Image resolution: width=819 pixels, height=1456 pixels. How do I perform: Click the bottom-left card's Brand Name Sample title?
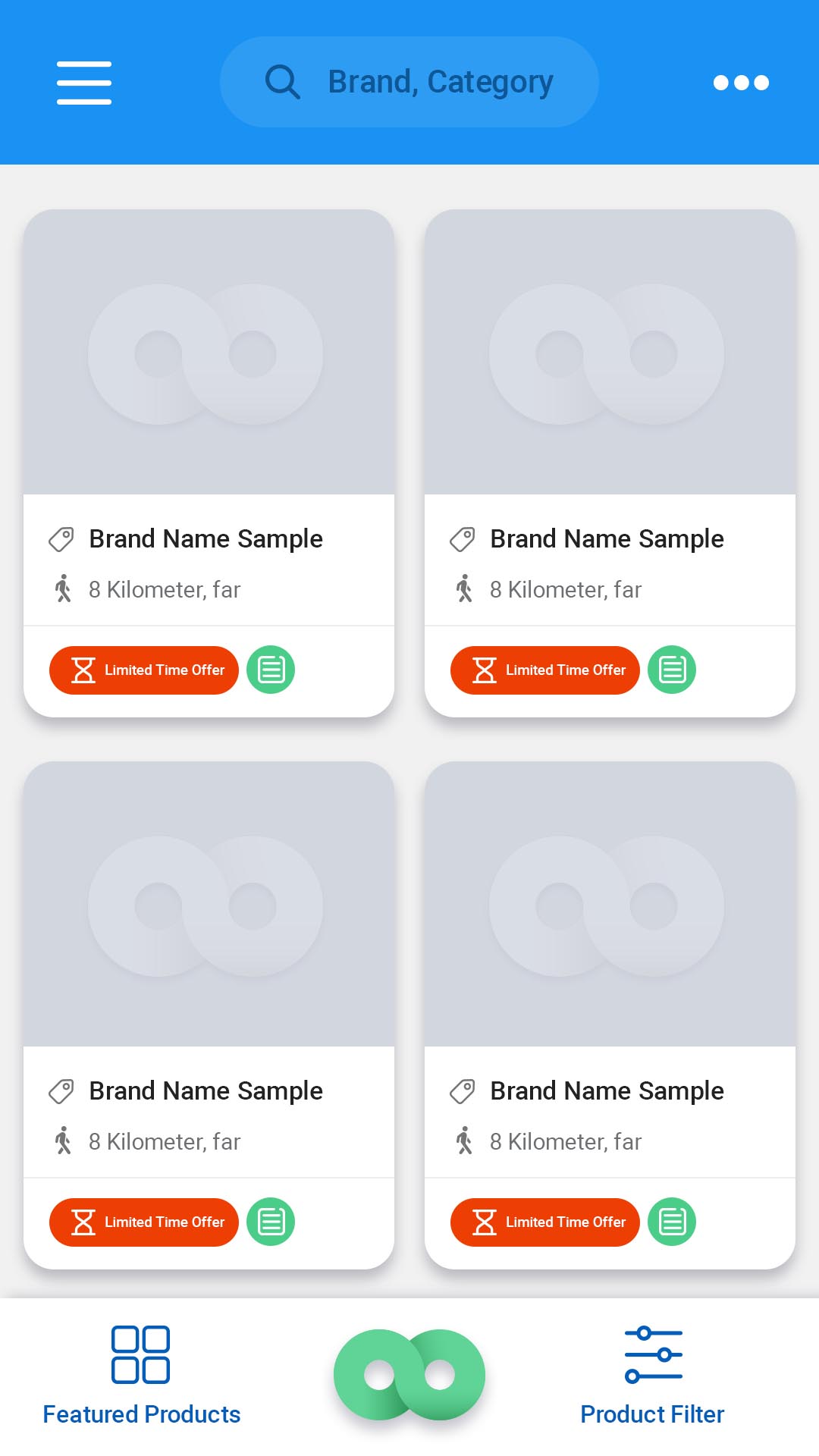pos(206,1091)
